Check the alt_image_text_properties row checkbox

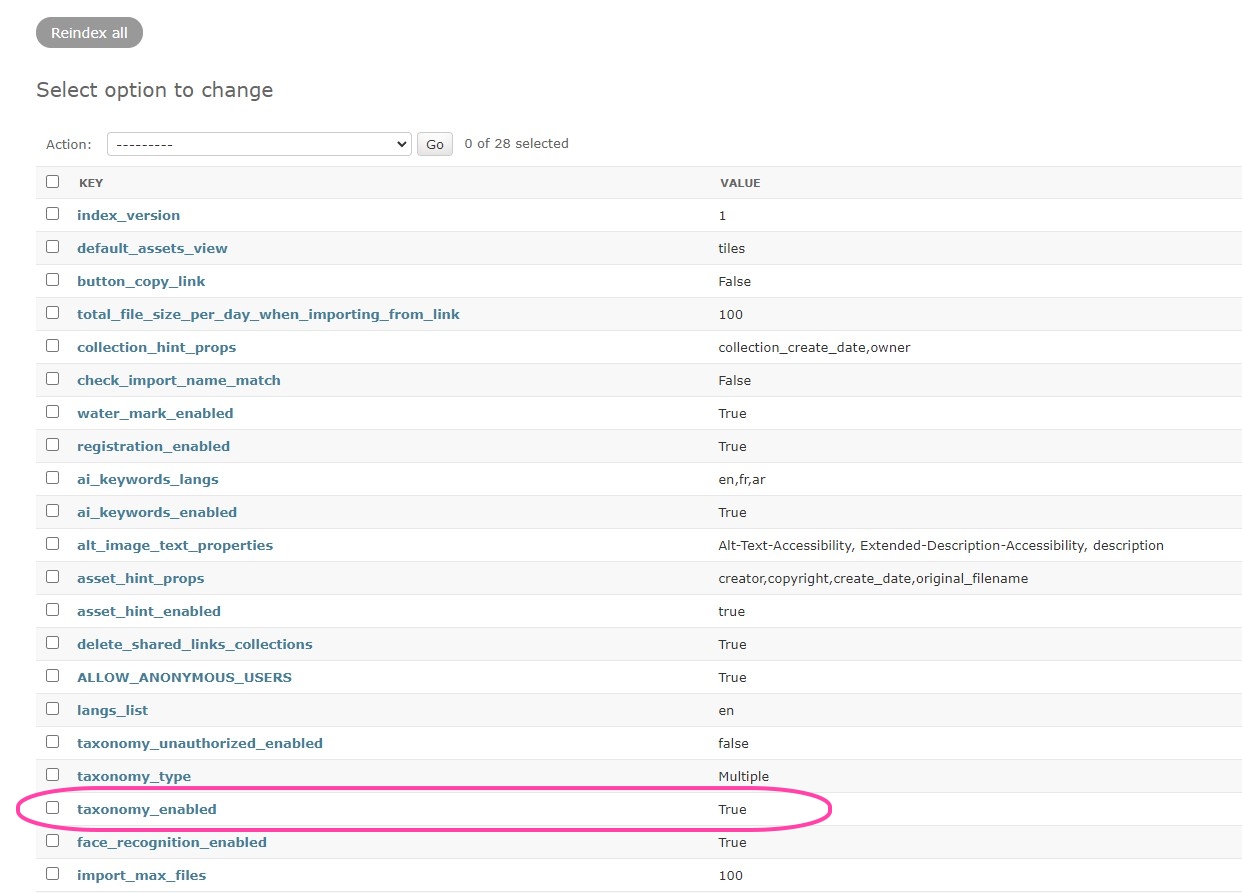52,543
